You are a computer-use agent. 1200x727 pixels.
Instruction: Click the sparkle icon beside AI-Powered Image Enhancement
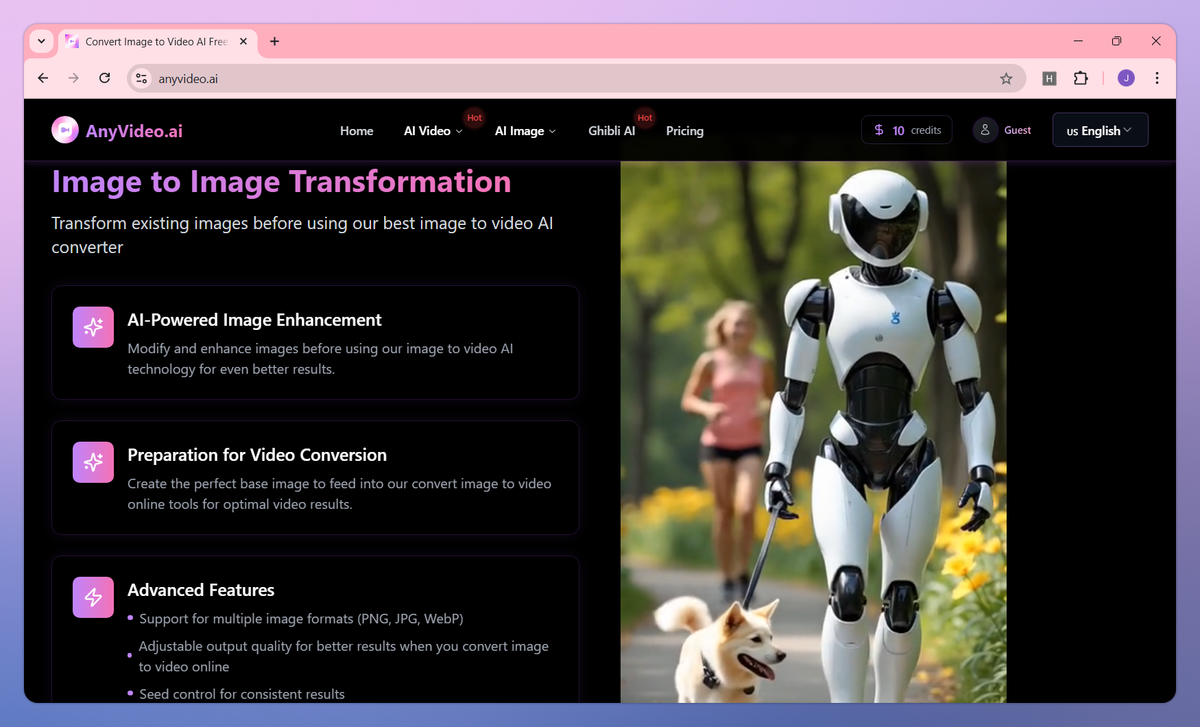[x=93, y=327]
